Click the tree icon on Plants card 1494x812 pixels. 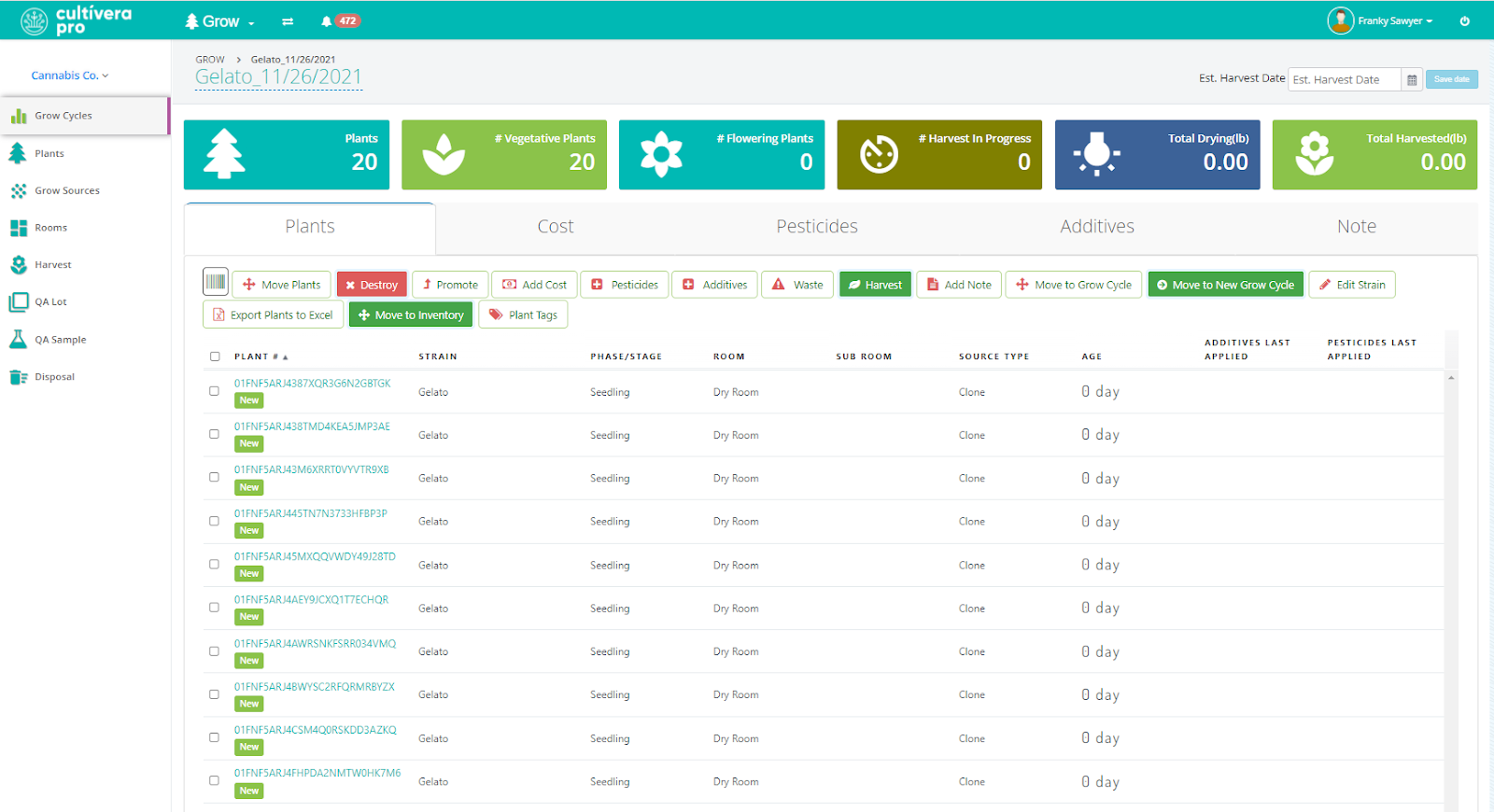pyautogui.click(x=224, y=154)
